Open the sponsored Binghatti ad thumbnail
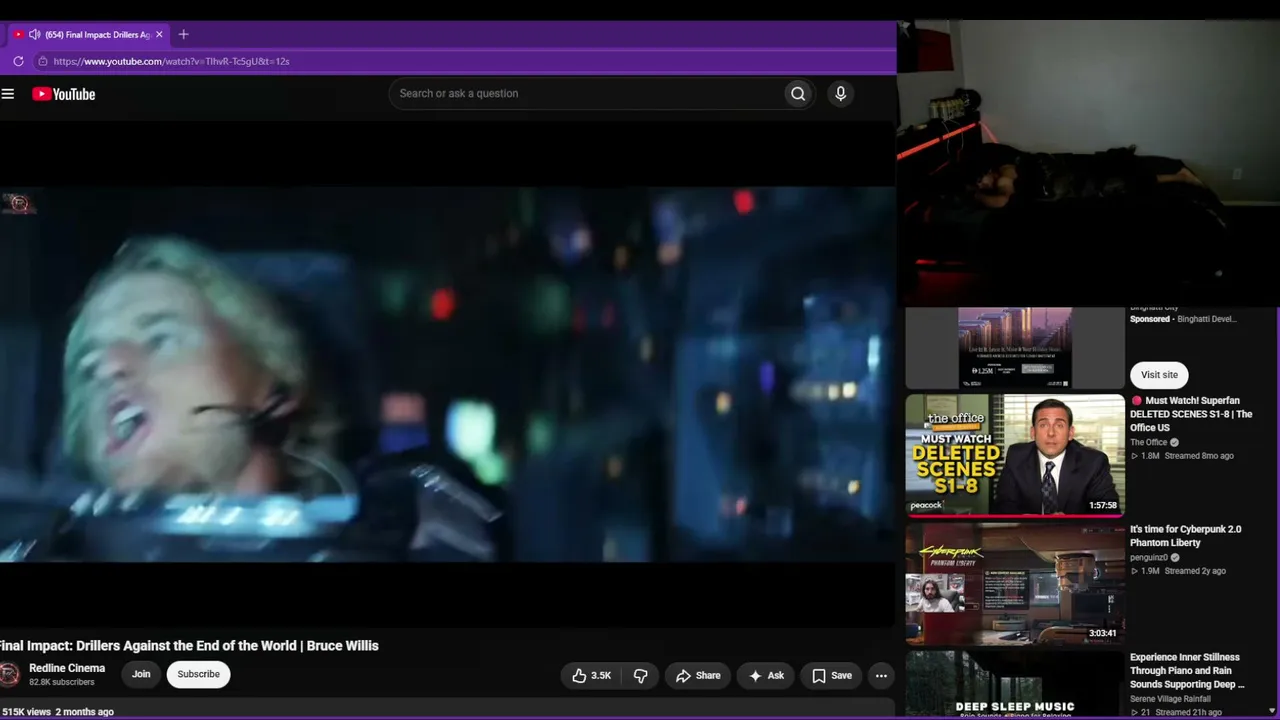This screenshot has width=1280, height=720. pos(1015,348)
